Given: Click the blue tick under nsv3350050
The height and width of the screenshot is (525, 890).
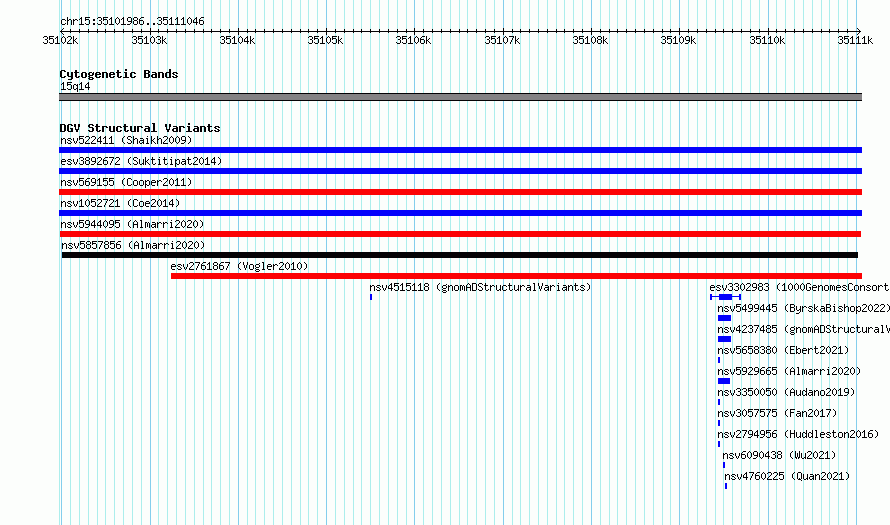Looking at the screenshot, I should click(x=719, y=402).
